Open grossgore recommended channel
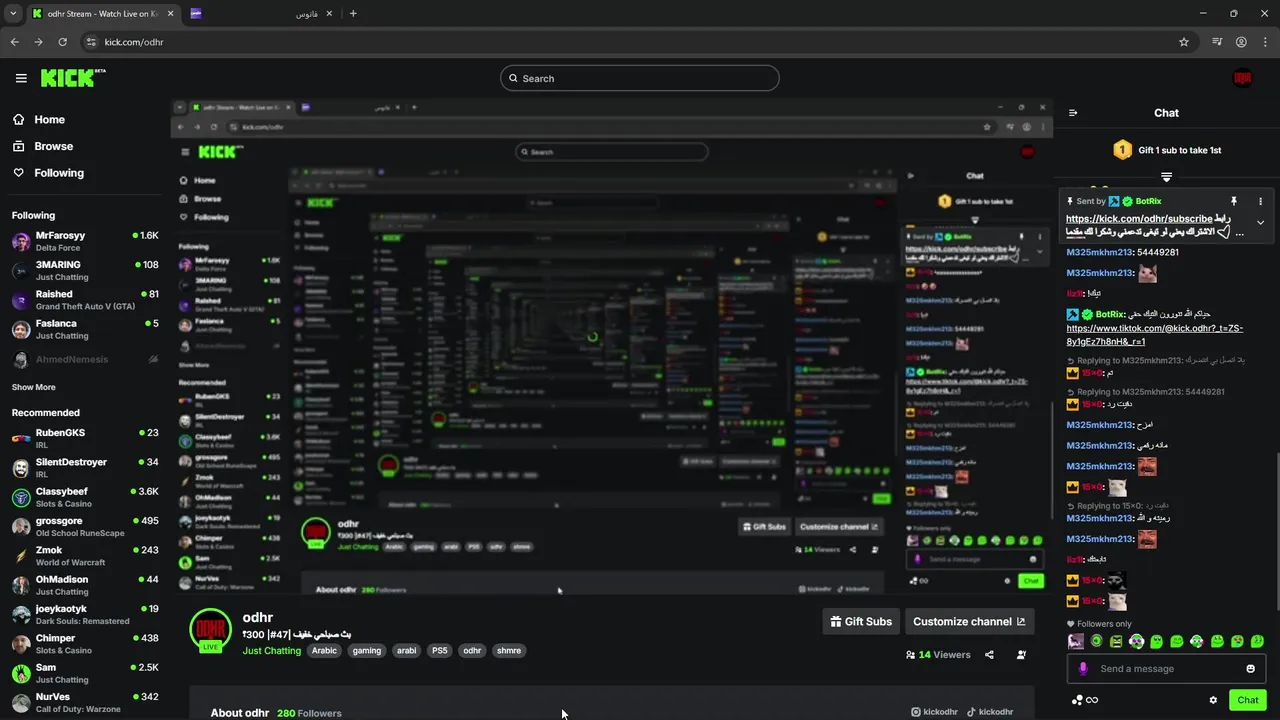The height and width of the screenshot is (720, 1280). click(x=85, y=526)
